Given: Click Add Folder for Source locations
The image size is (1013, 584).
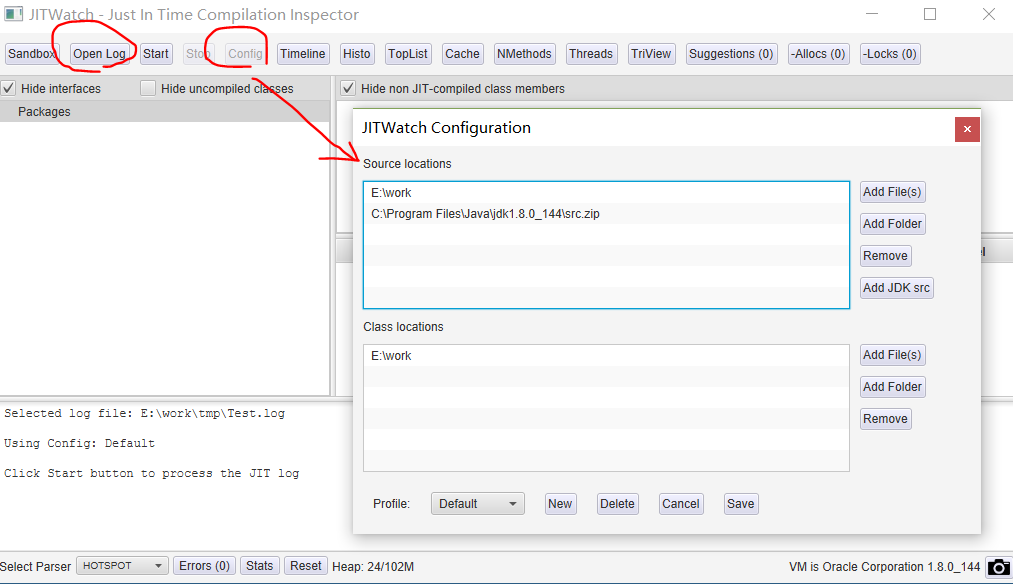Looking at the screenshot, I should point(892,224).
